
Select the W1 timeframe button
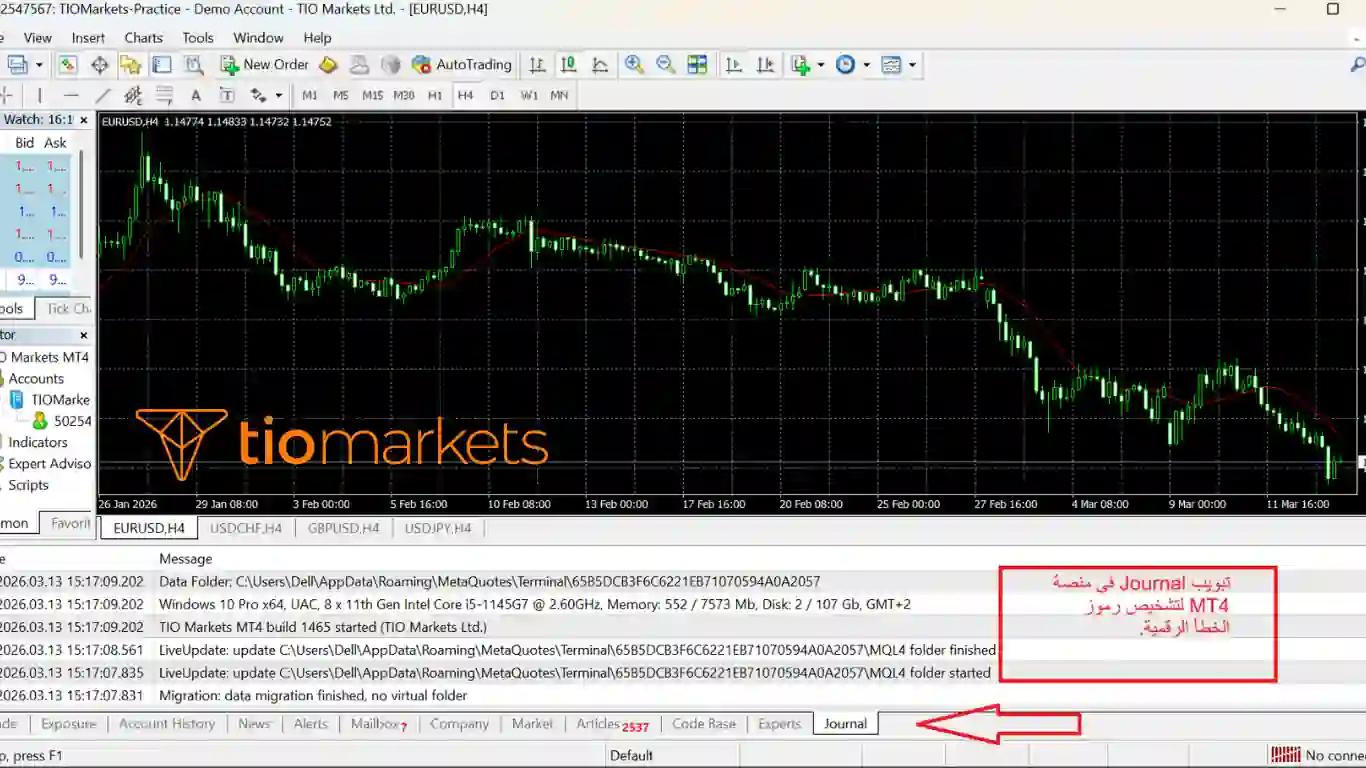click(x=529, y=96)
